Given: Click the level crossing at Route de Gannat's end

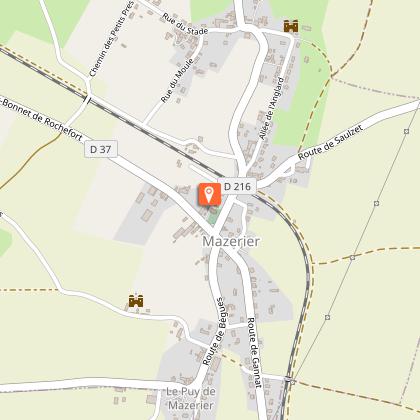Looking at the screenshot, I should (x=289, y=379).
